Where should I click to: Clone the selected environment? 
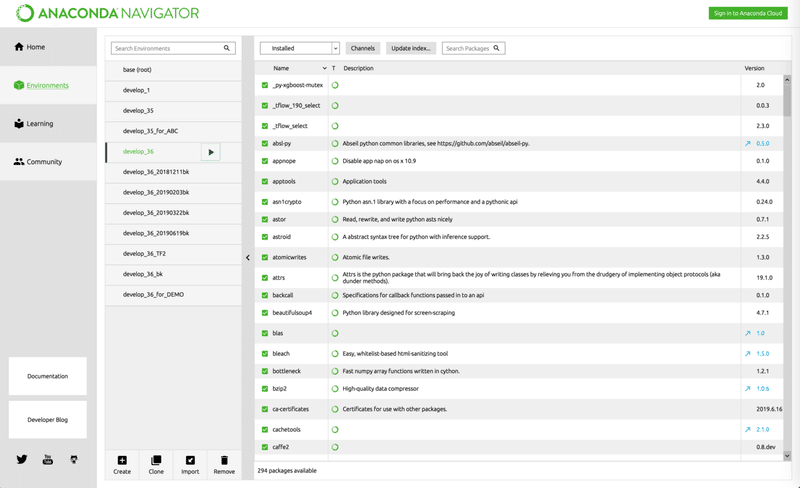pos(156,465)
